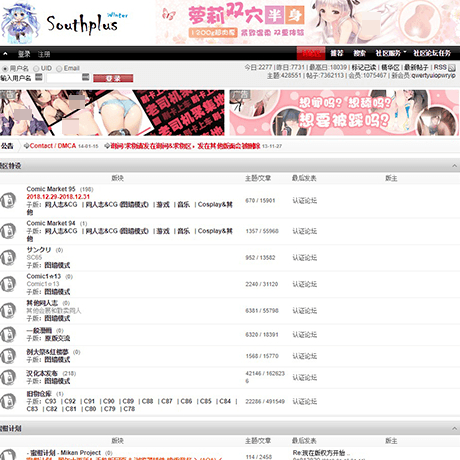The height and width of the screenshot is (460, 460).
Task: Collapse the first forum category section
Action: pos(454,166)
